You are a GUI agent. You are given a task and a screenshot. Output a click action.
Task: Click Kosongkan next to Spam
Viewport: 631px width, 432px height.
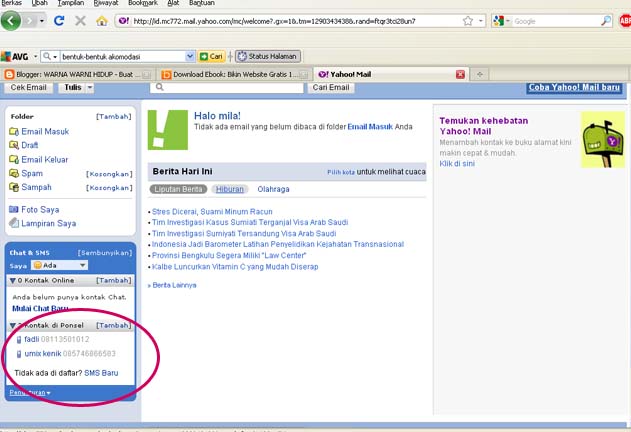pyautogui.click(x=109, y=174)
